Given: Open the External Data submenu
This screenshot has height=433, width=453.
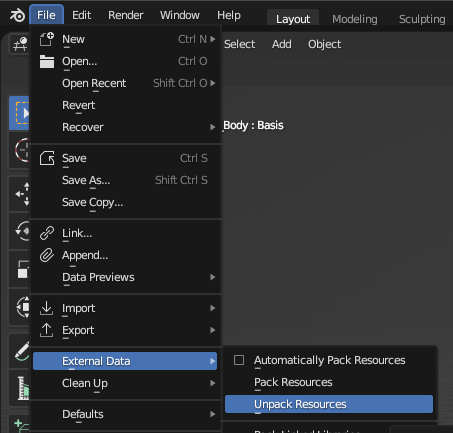Looking at the screenshot, I should (x=125, y=361).
